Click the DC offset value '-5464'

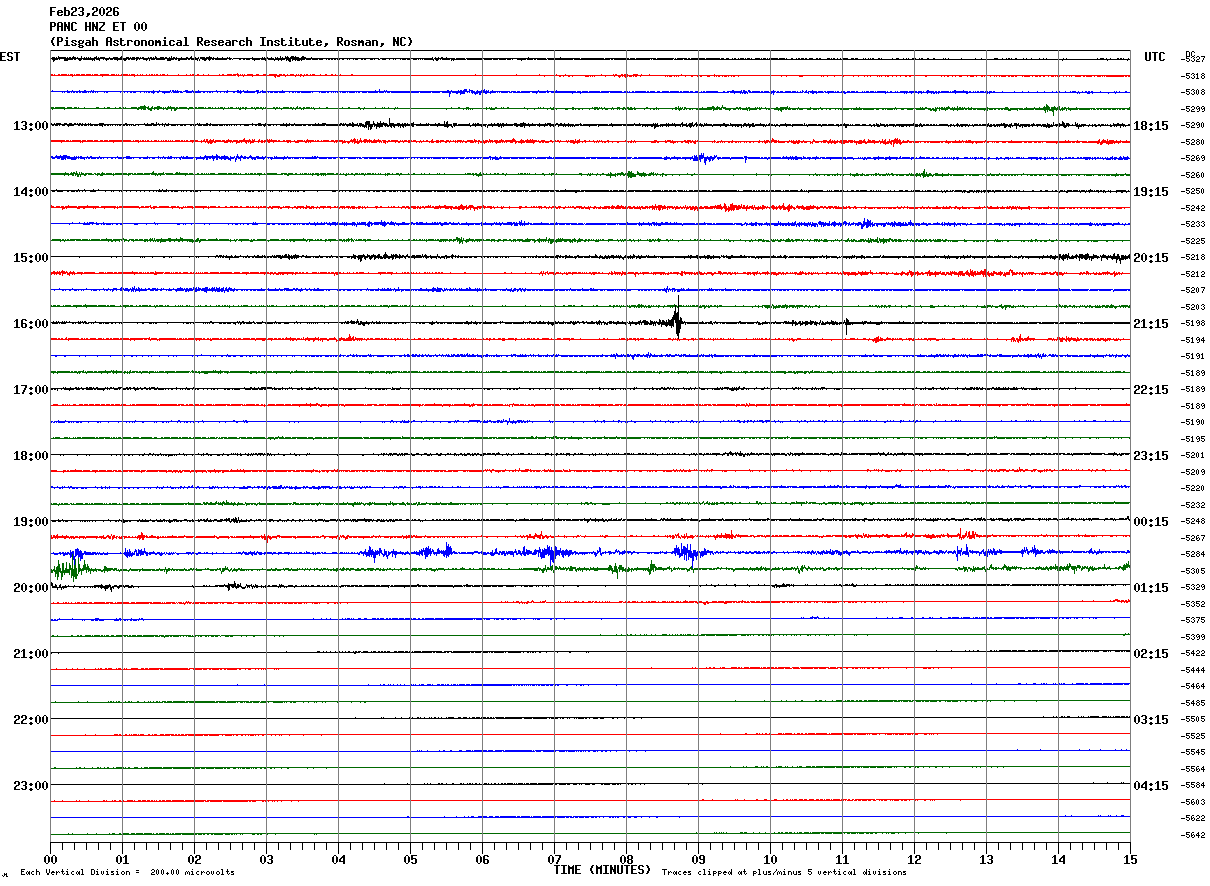coord(1193,686)
